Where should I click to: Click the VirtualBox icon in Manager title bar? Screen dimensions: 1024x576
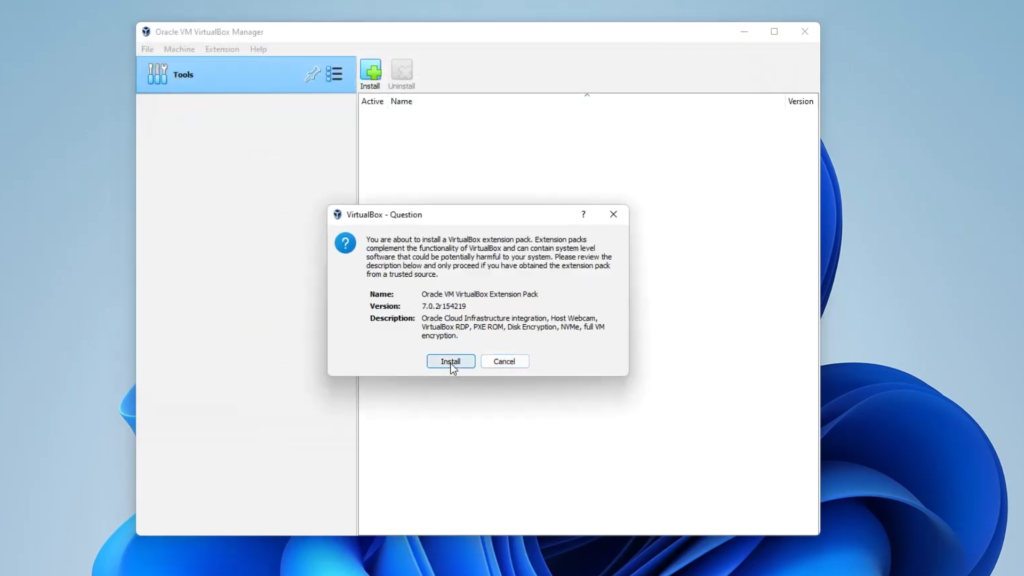pos(146,31)
